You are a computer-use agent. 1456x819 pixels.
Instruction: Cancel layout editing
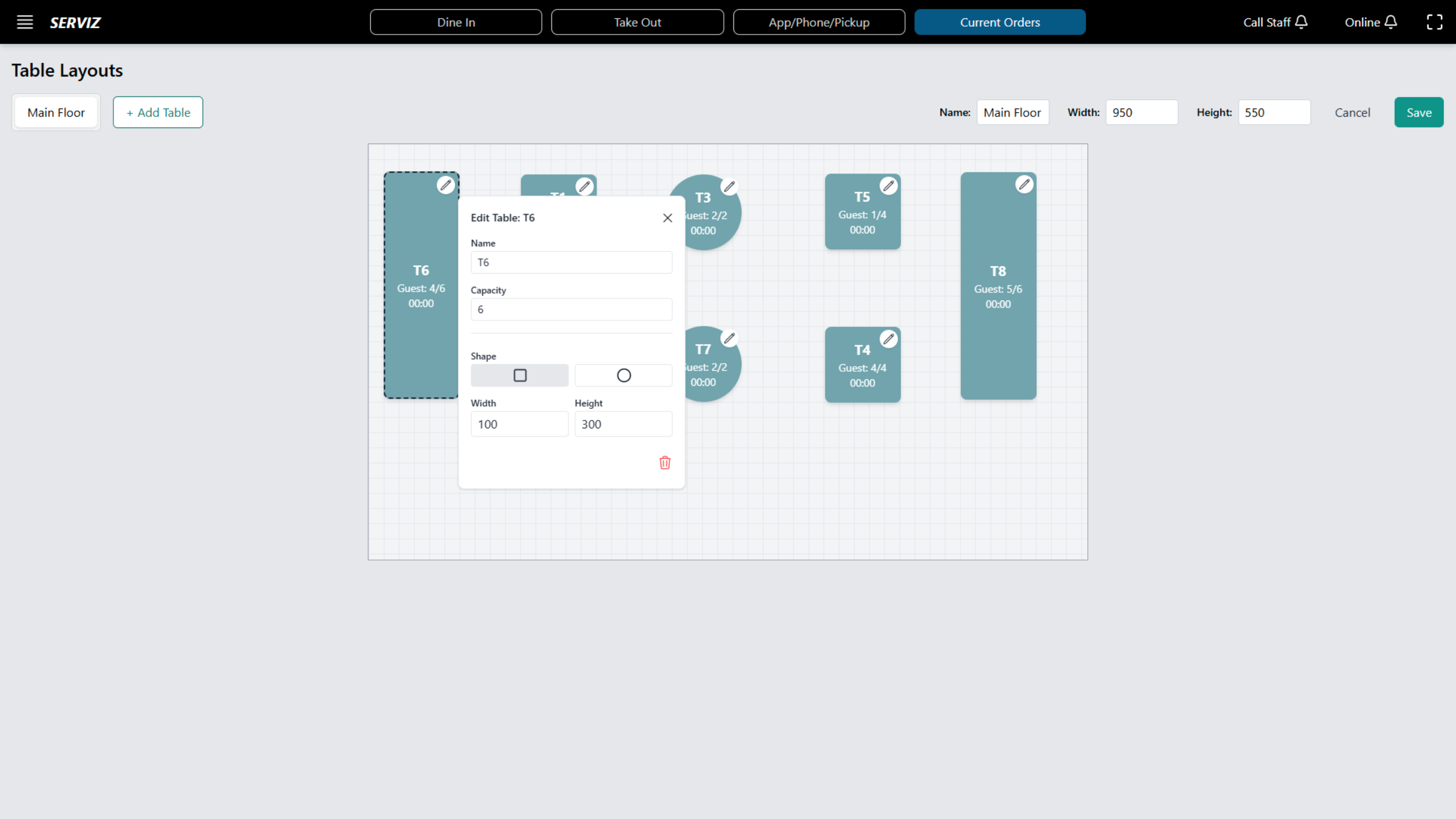click(1352, 112)
